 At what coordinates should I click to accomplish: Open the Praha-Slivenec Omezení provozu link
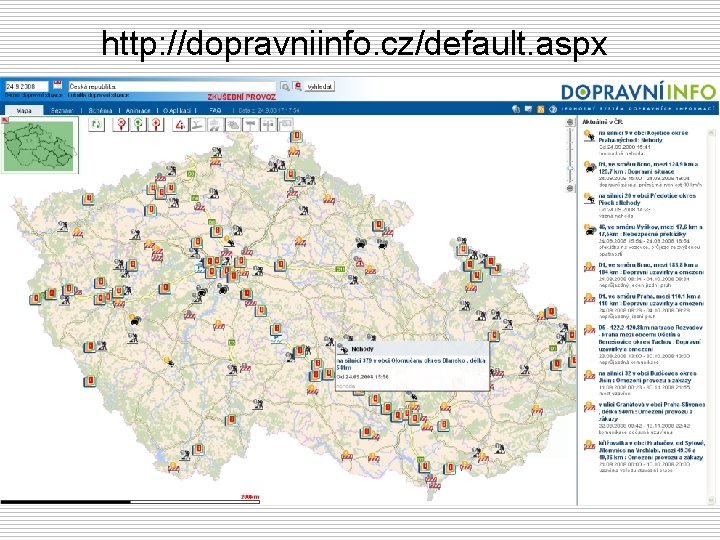[x=651, y=411]
